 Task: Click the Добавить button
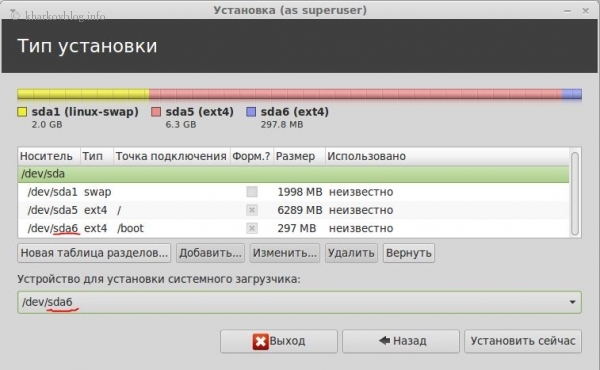(x=210, y=253)
